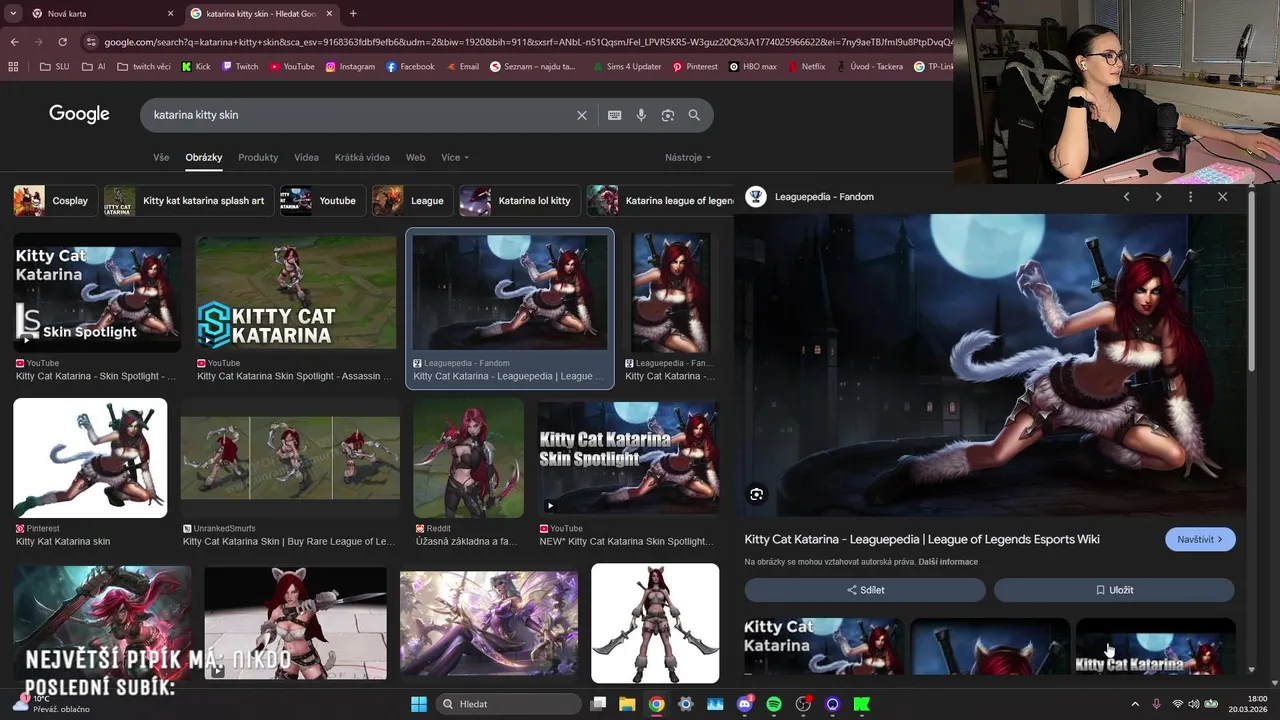Switch to the Nová karta browser tab
The width and height of the screenshot is (1280, 720).
click(100, 14)
